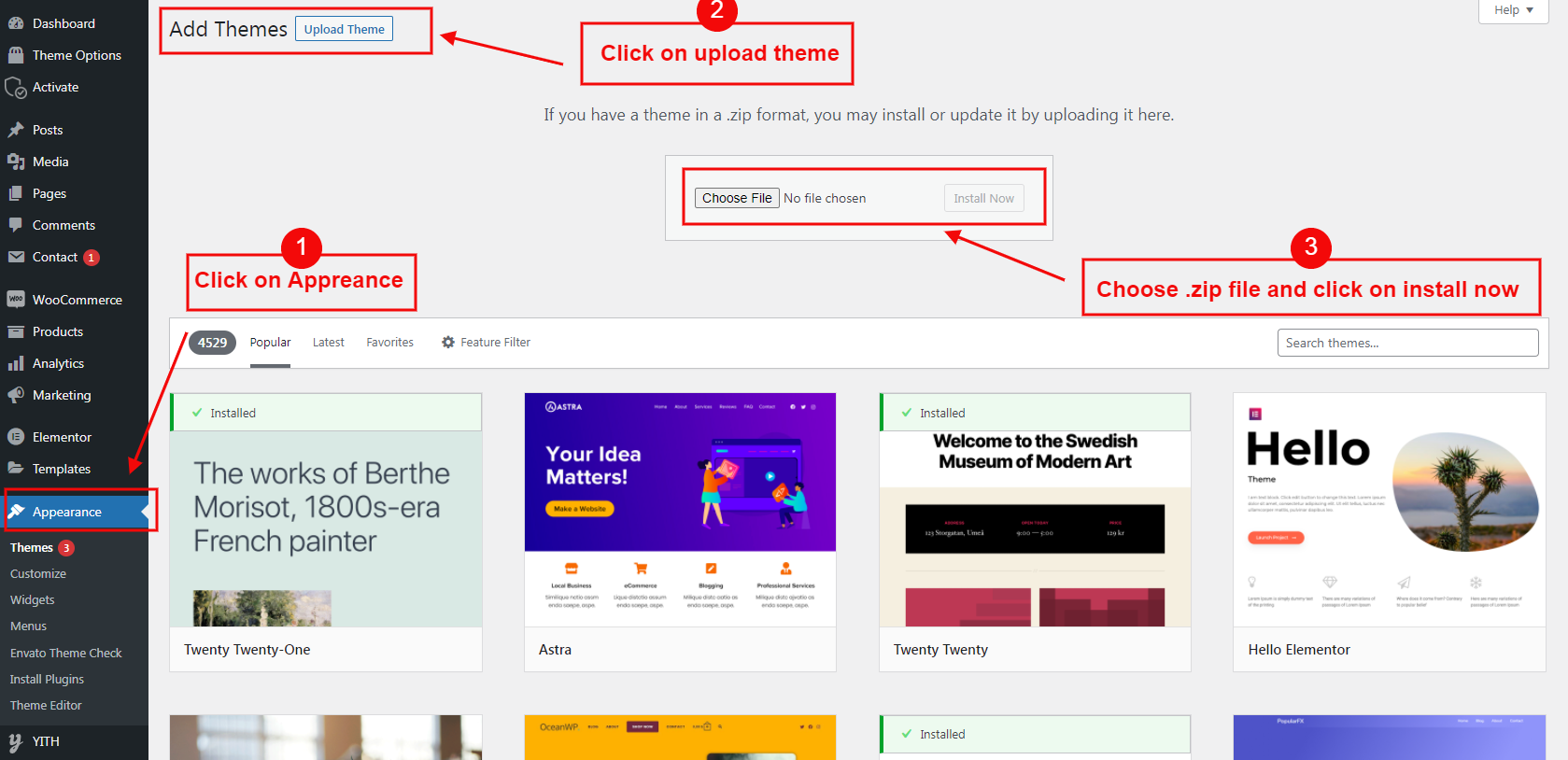Click the Elementor circle icon
The width and height of the screenshot is (1568, 760).
pyautogui.click(x=16, y=437)
